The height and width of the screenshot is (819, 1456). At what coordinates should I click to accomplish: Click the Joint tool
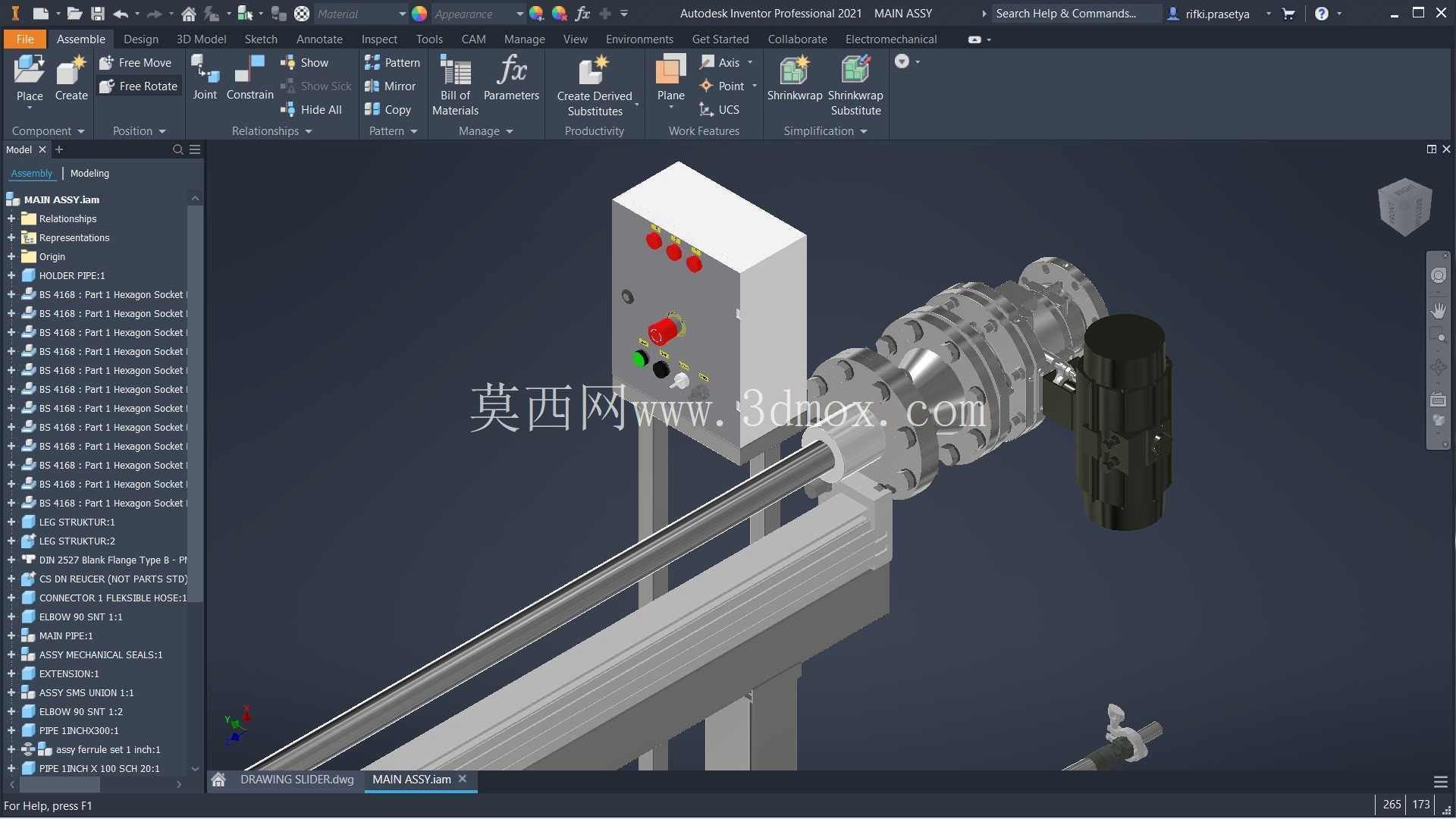tap(205, 79)
